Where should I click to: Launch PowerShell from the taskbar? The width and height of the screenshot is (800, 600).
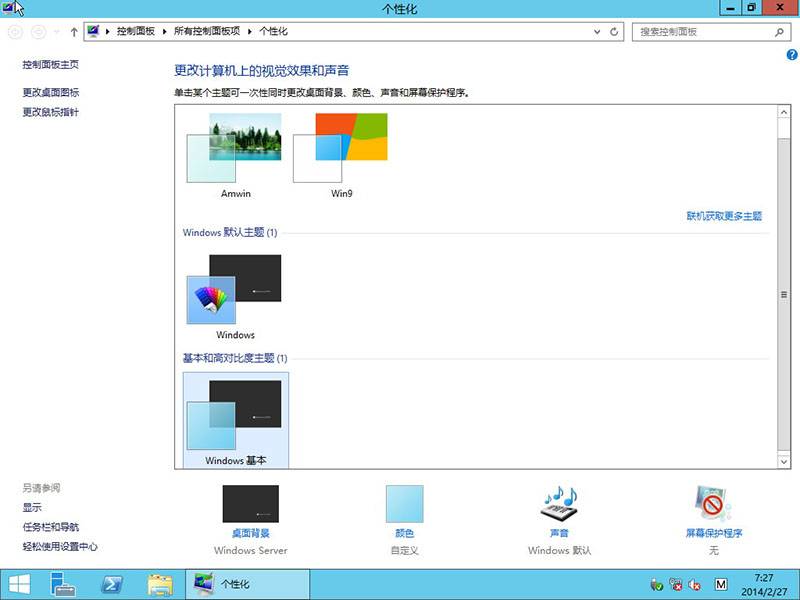[x=112, y=584]
